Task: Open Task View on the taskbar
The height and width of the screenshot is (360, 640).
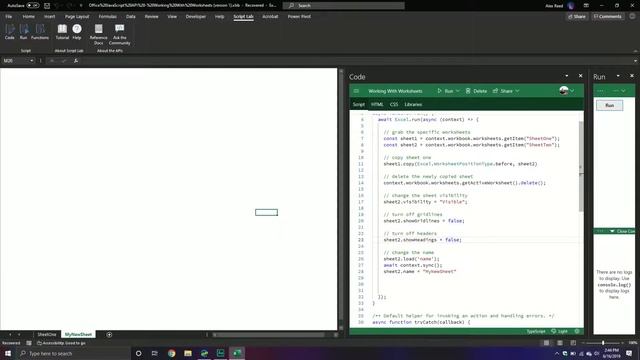Action: pyautogui.click(x=154, y=353)
